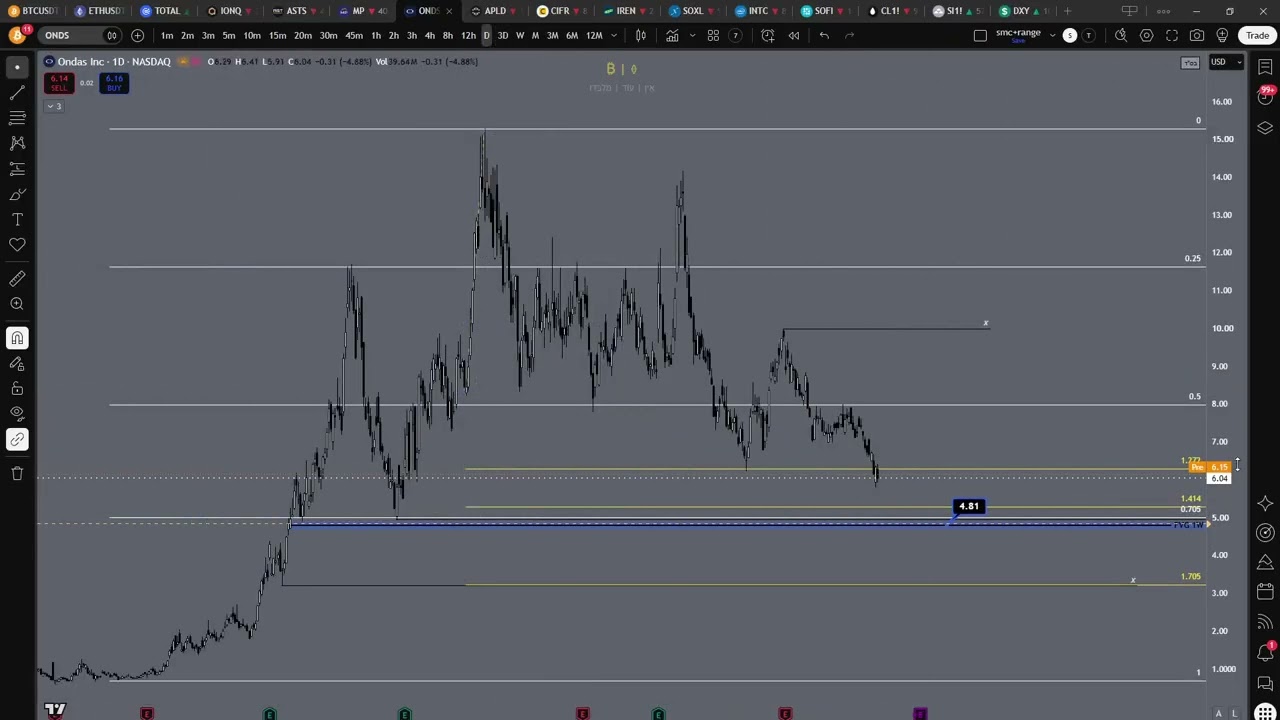The height and width of the screenshot is (720, 1280).
Task: Open the bar replay rewind icon
Action: pos(794,36)
